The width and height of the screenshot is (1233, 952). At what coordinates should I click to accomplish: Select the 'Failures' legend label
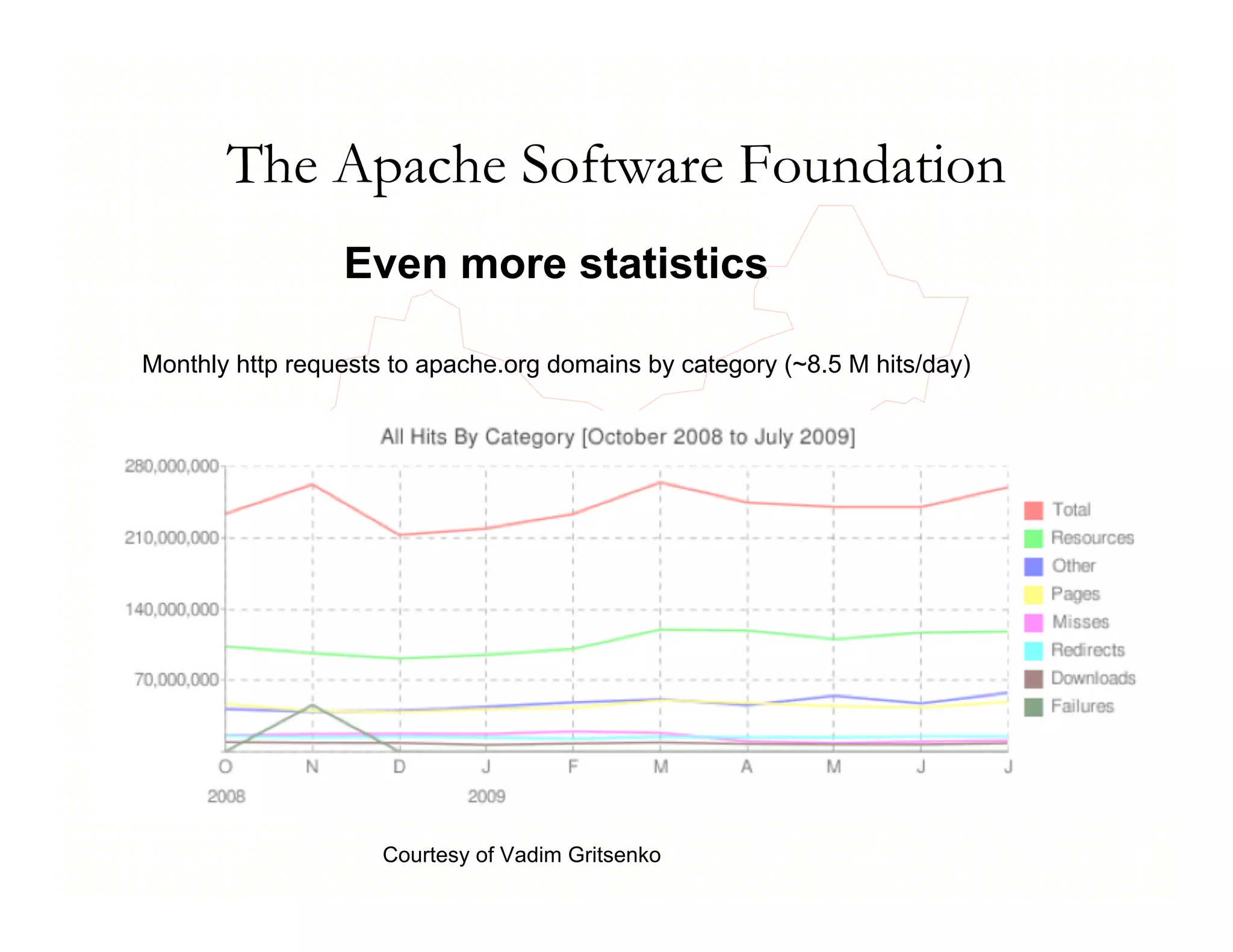point(1082,706)
